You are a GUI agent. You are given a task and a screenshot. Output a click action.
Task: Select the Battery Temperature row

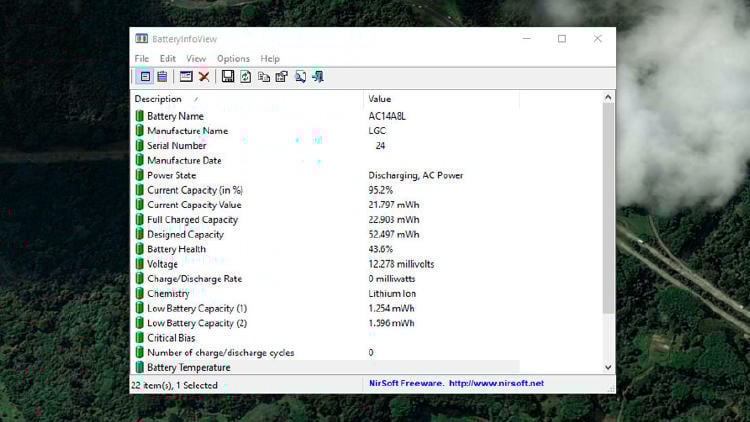tap(325, 367)
